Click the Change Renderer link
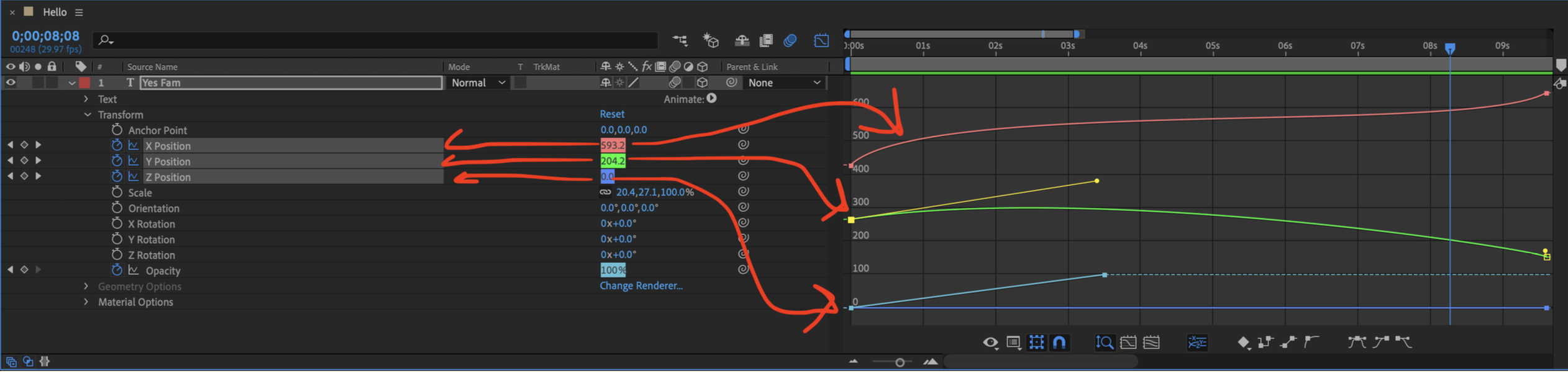The image size is (1568, 376). [641, 285]
